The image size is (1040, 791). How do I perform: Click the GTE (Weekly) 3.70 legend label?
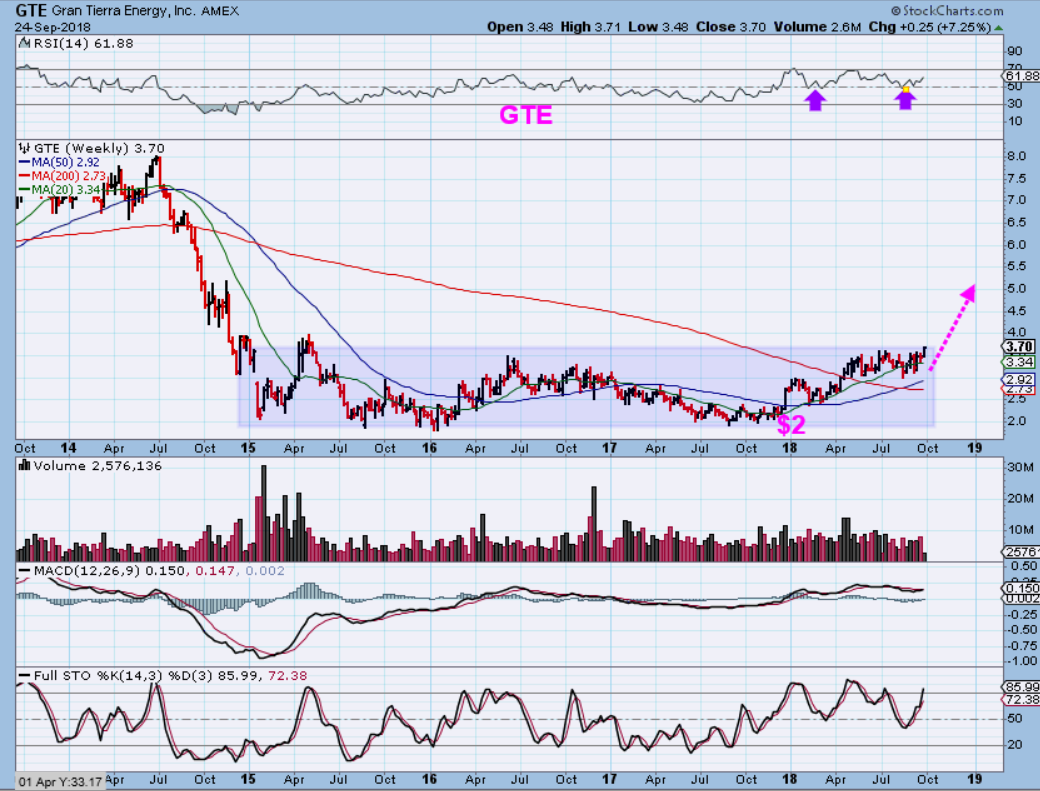click(x=99, y=148)
